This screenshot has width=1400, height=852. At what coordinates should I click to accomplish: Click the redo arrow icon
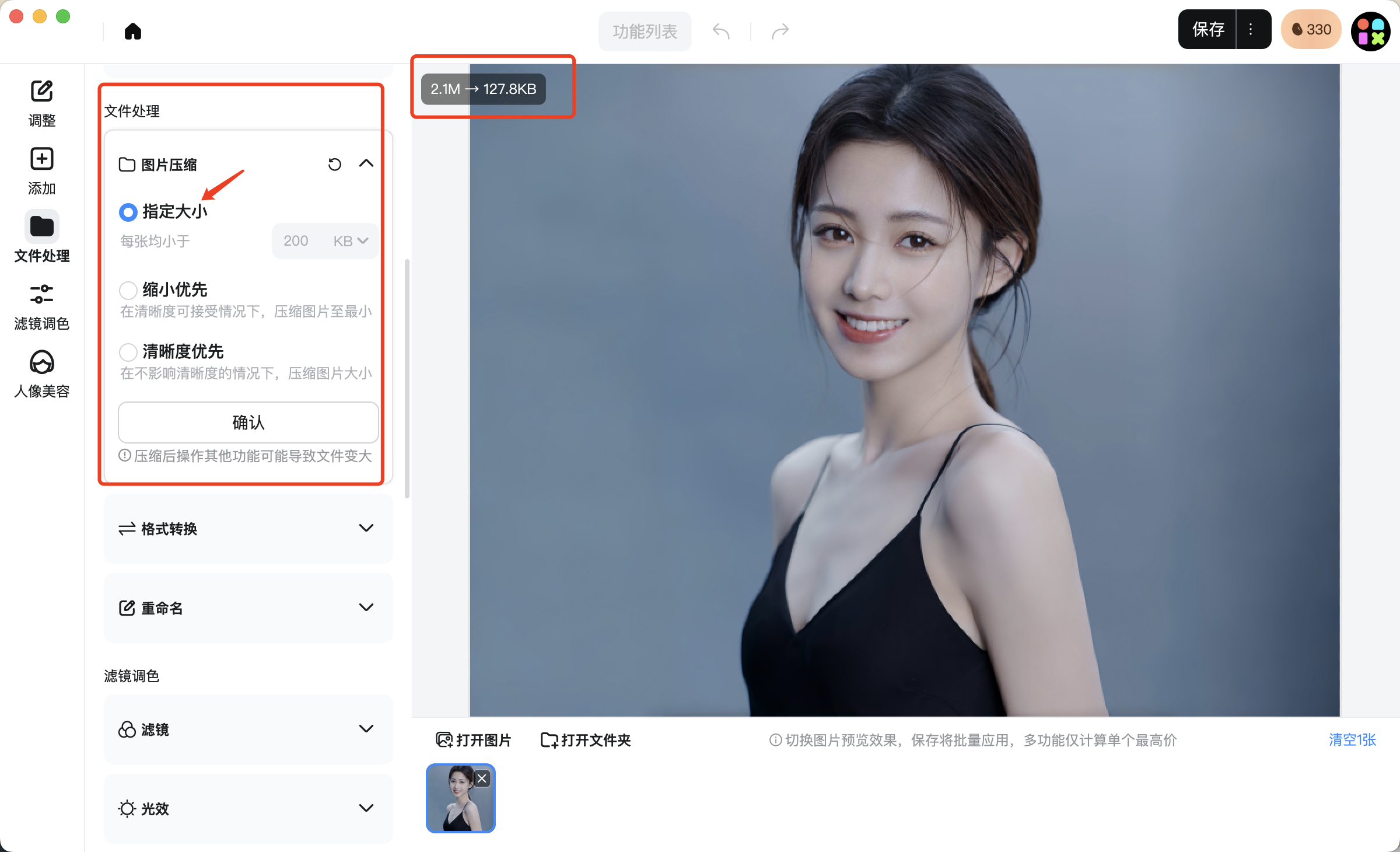pyautogui.click(x=780, y=31)
